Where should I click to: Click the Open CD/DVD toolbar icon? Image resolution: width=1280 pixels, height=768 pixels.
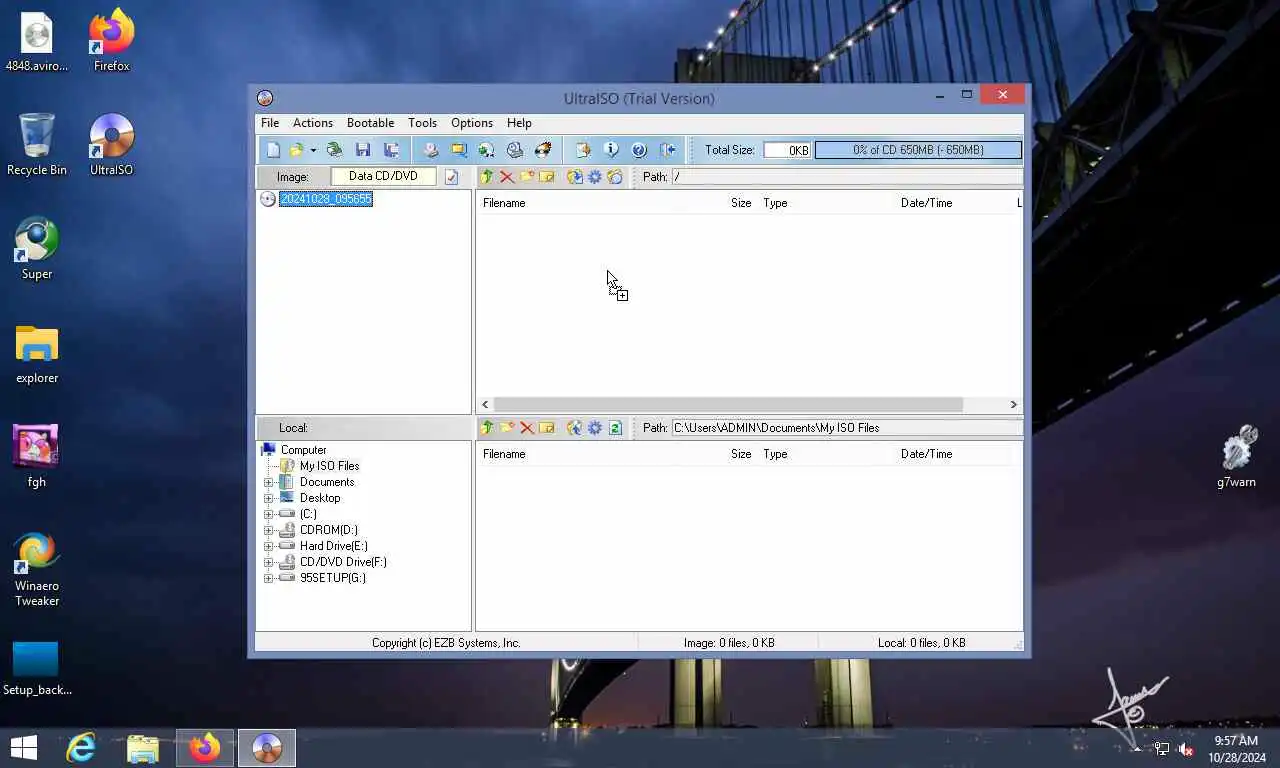pos(335,150)
